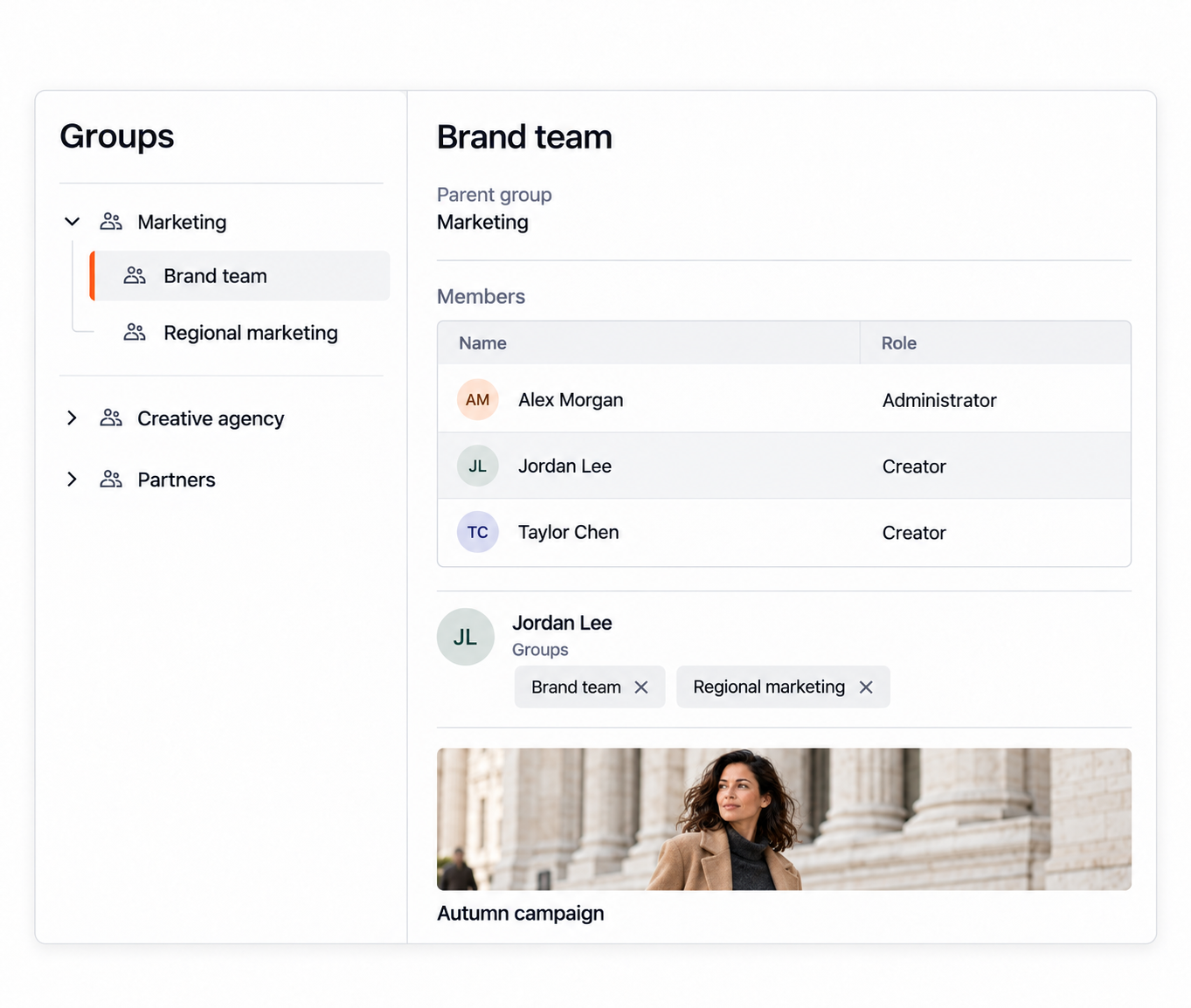The height and width of the screenshot is (1008, 1191).
Task: Select Taylor Chen in members table
Action: tap(568, 532)
